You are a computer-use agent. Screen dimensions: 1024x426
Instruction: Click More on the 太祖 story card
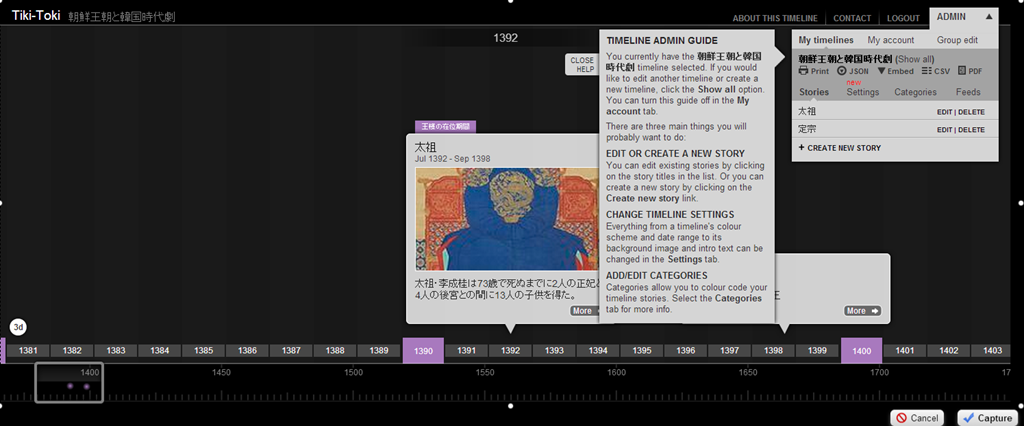tap(585, 311)
